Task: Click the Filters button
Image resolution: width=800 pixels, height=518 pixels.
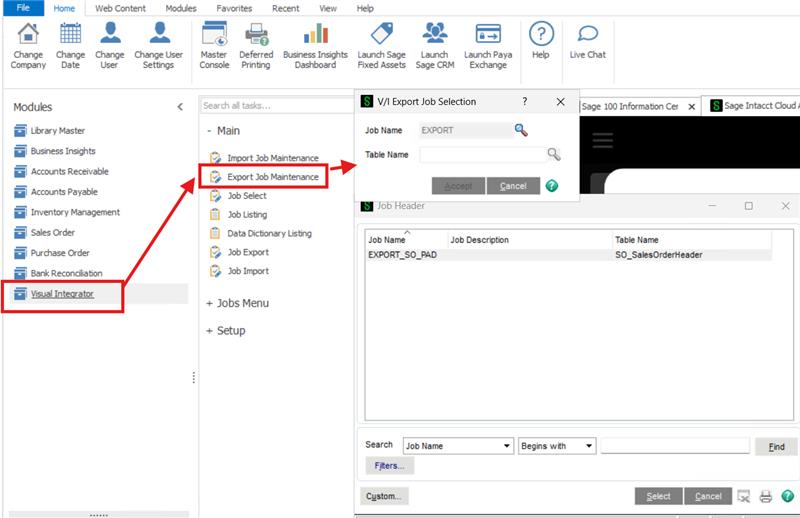Action: tap(390, 466)
